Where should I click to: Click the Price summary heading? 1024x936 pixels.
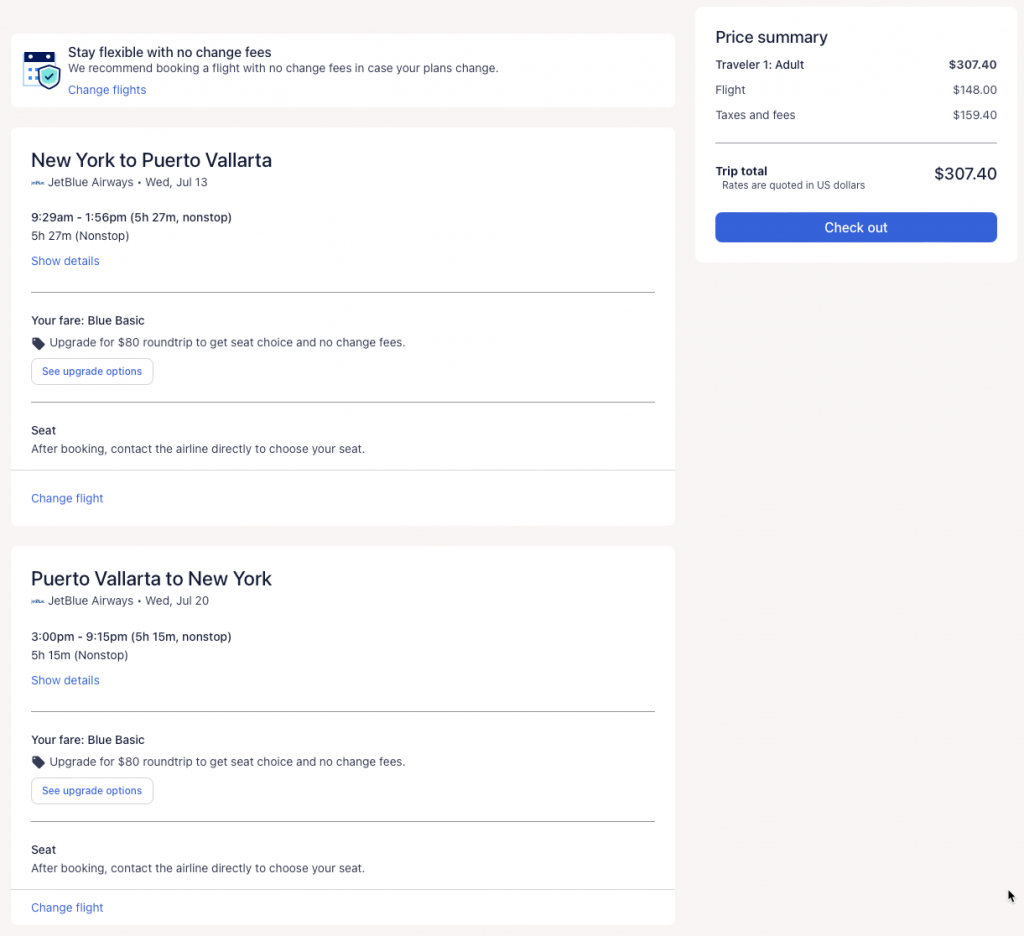point(771,37)
